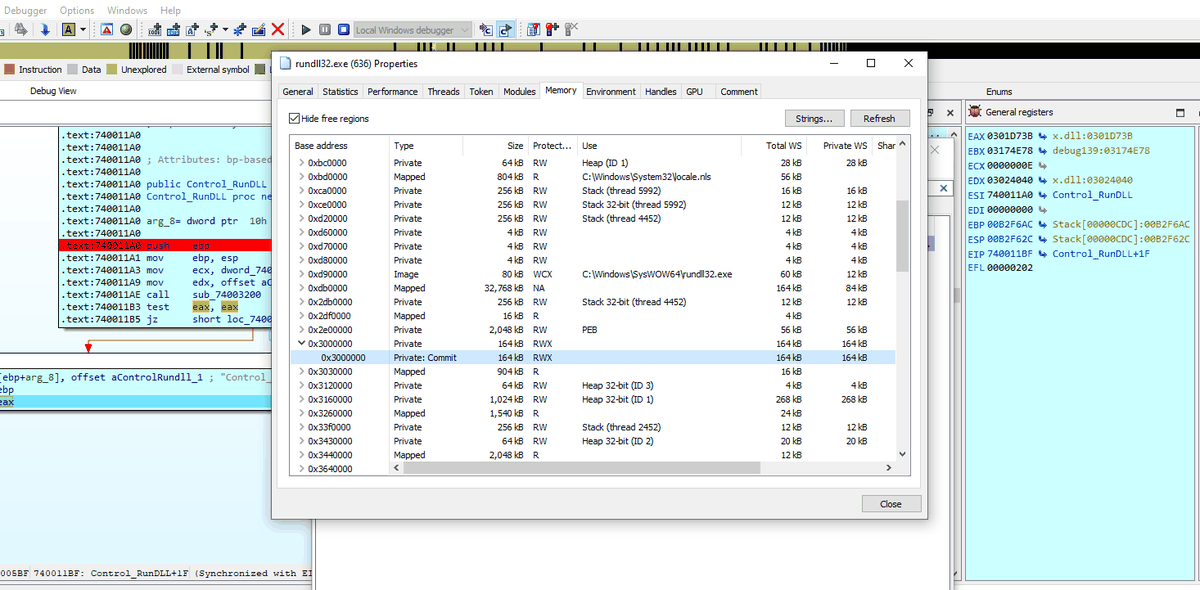1200x590 pixels.
Task: Click the bug icon in General registers header
Action: (x=976, y=112)
